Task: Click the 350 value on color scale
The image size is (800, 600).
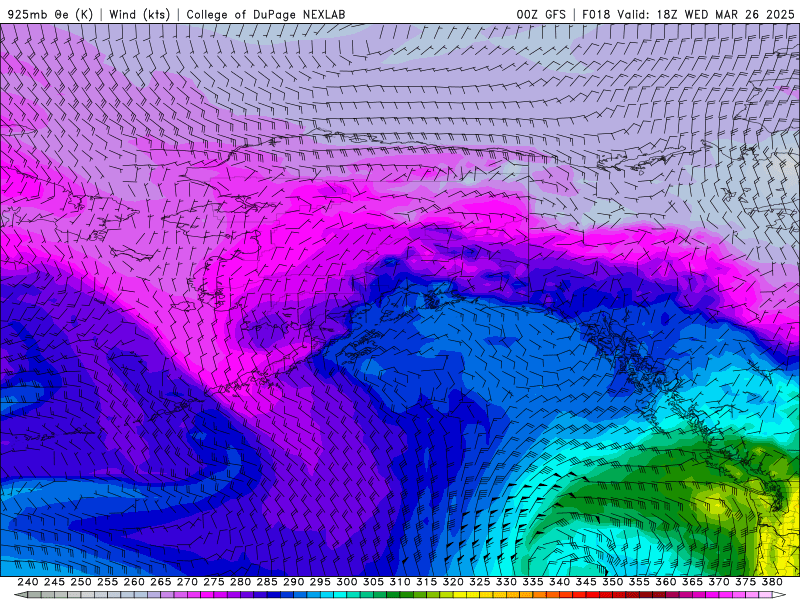Action: pos(612,582)
